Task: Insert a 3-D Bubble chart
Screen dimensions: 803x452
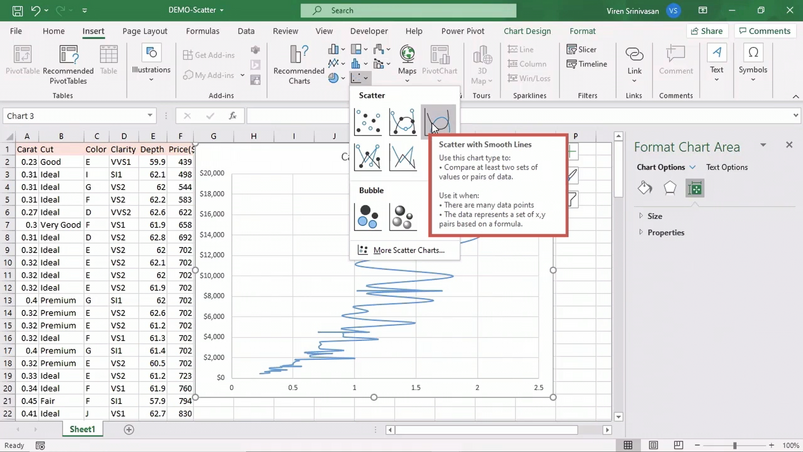Action: pyautogui.click(x=403, y=216)
